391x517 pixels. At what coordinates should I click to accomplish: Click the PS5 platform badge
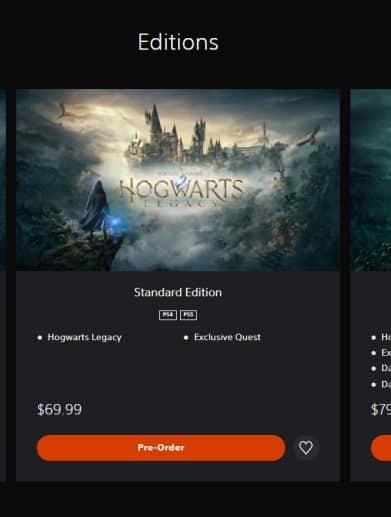coord(188,315)
